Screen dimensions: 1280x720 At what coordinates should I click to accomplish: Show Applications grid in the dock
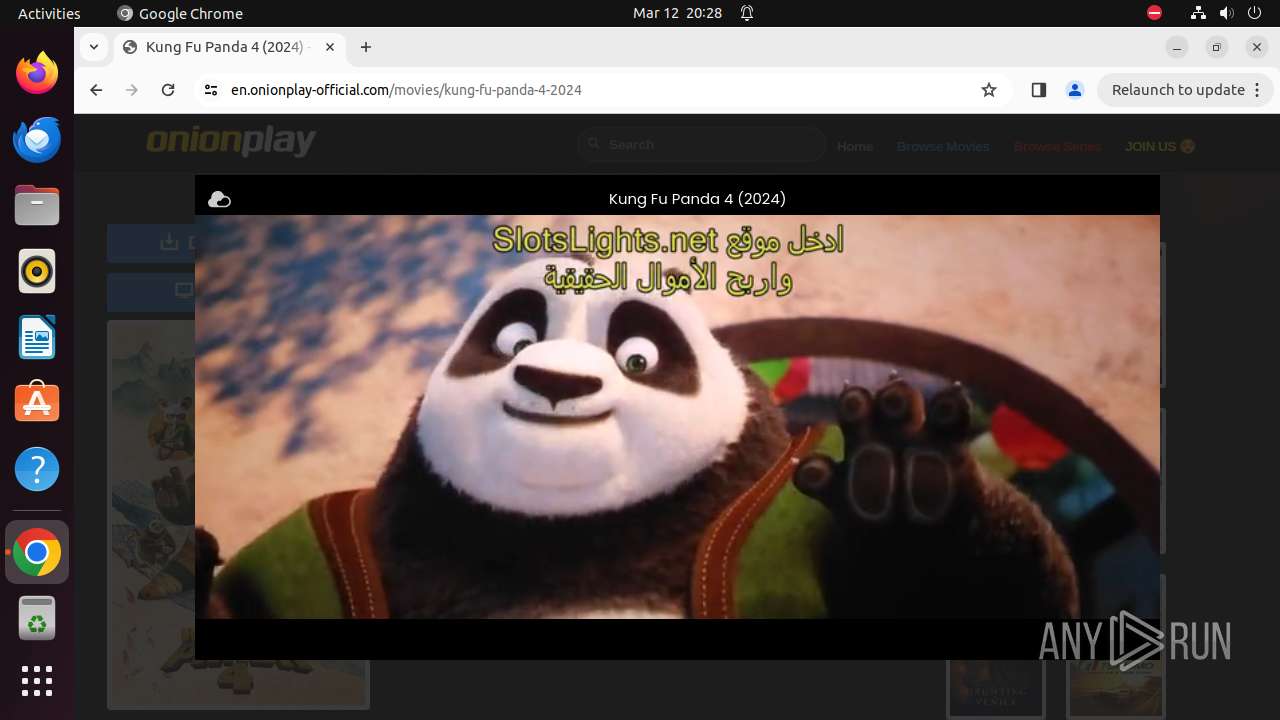point(37,681)
